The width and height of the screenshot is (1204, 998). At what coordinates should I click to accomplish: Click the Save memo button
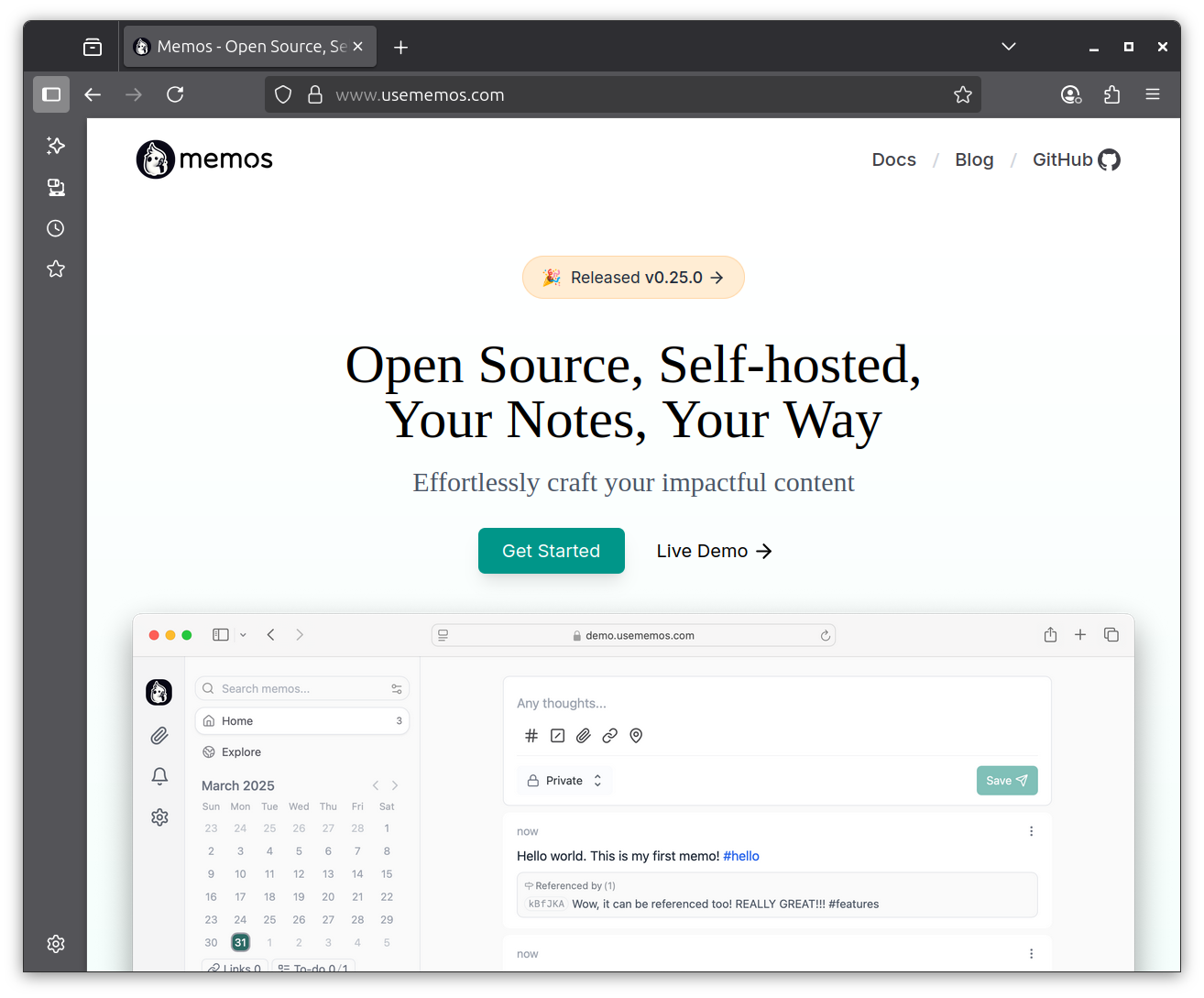(x=1007, y=781)
